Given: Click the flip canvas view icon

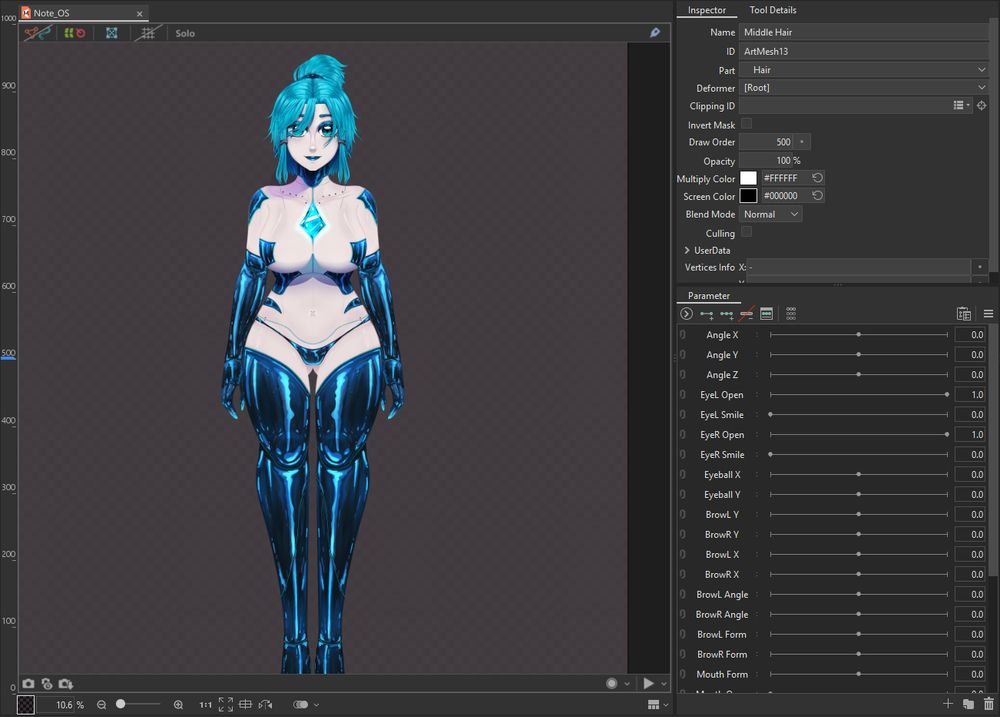Looking at the screenshot, I should click(265, 704).
